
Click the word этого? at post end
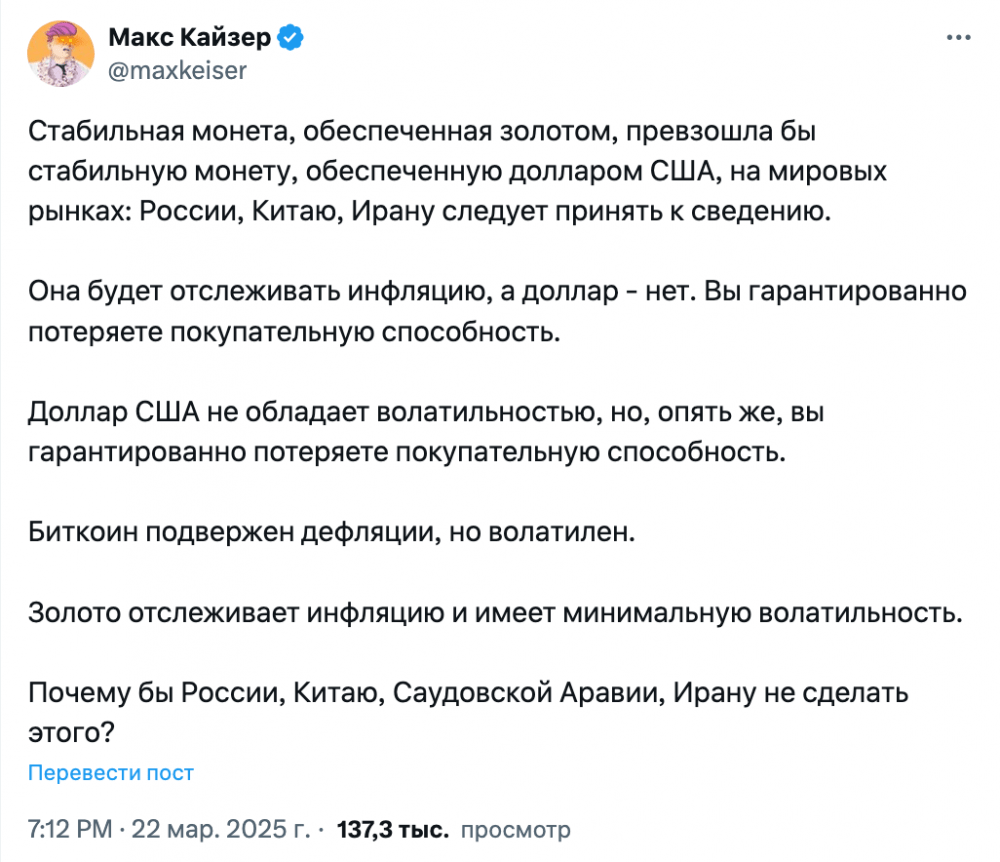tap(71, 733)
